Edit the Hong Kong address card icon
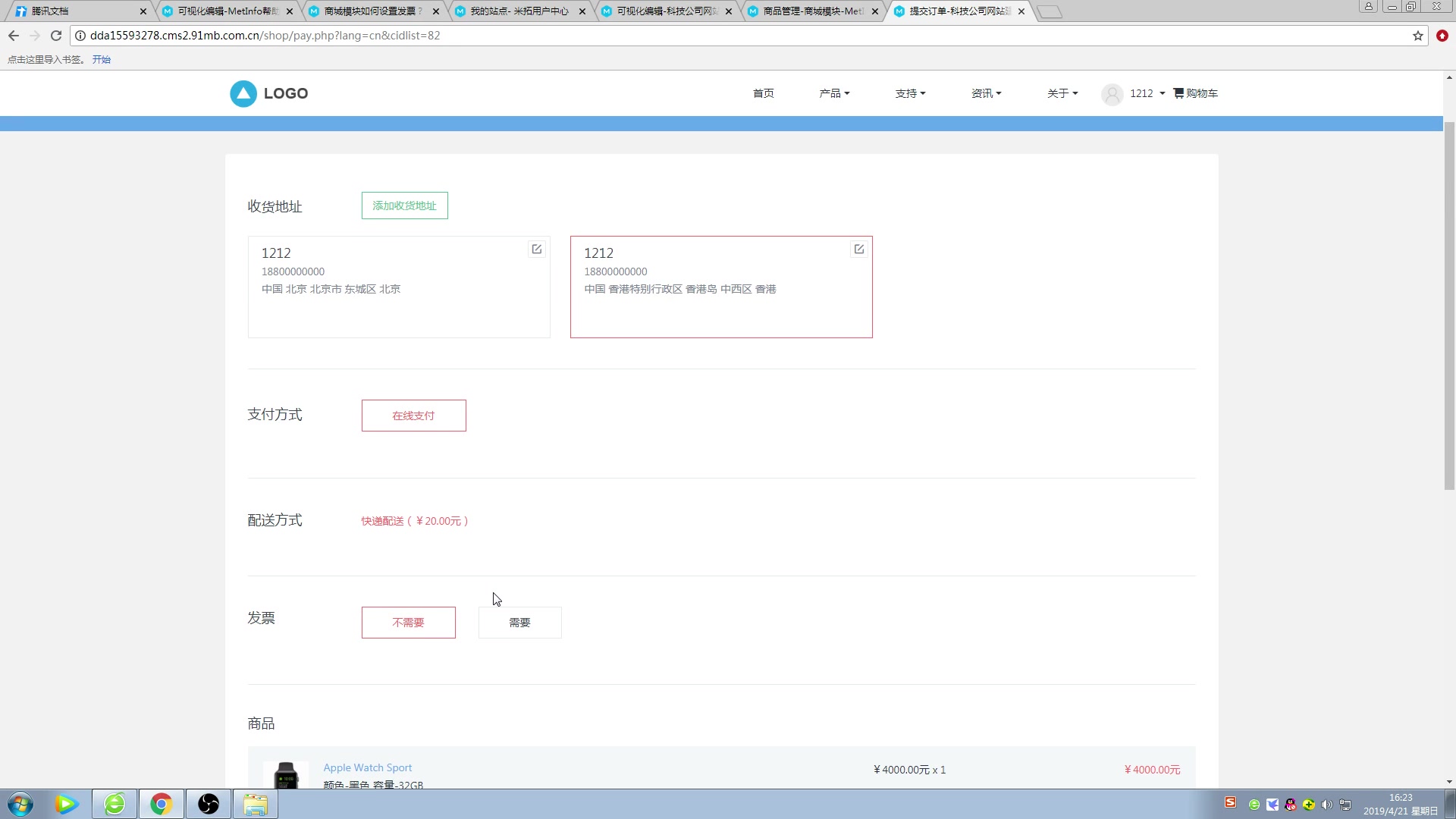This screenshot has height=819, width=1456. pyautogui.click(x=858, y=249)
